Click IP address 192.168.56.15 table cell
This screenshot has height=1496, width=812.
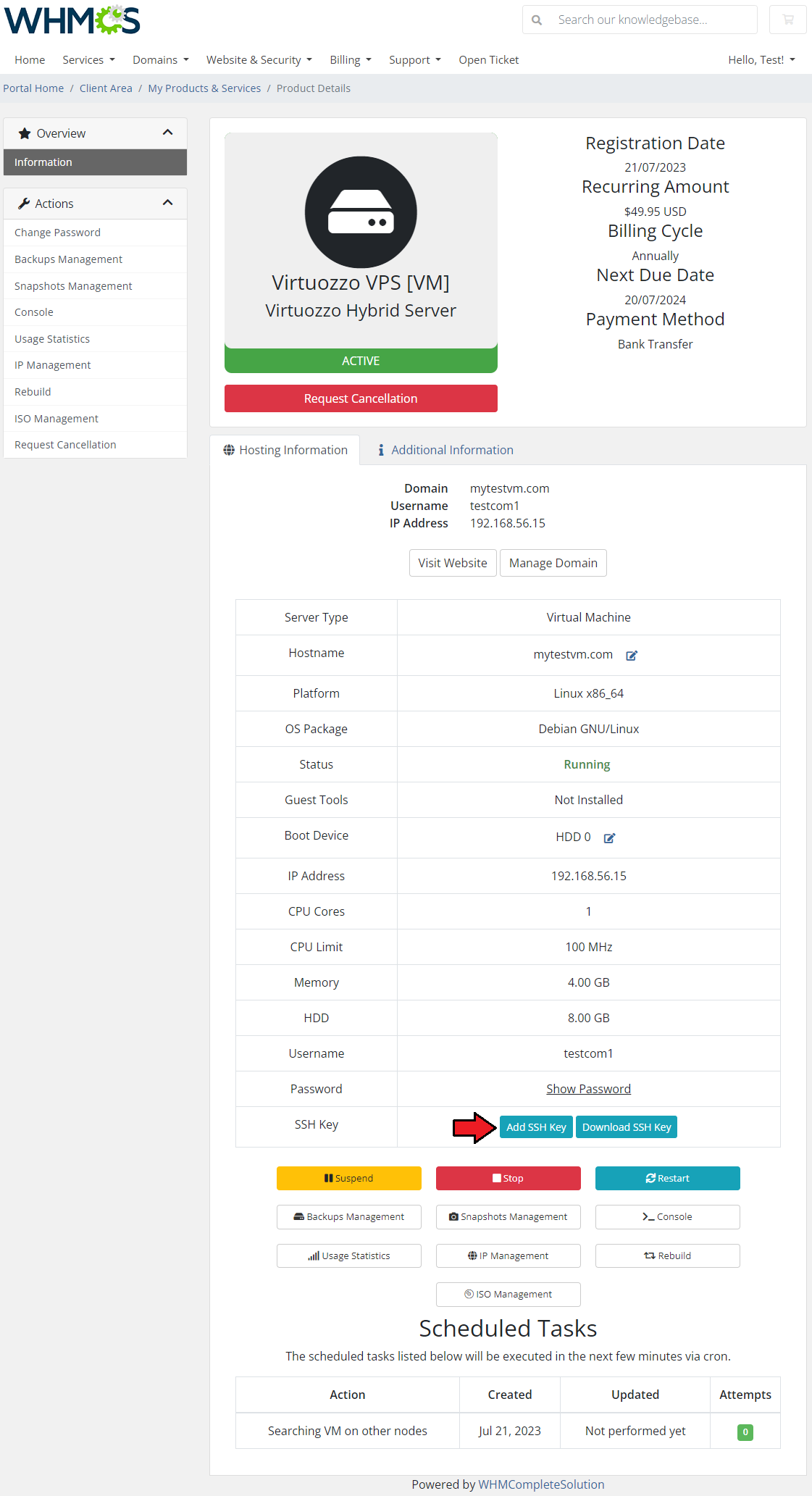click(x=589, y=876)
